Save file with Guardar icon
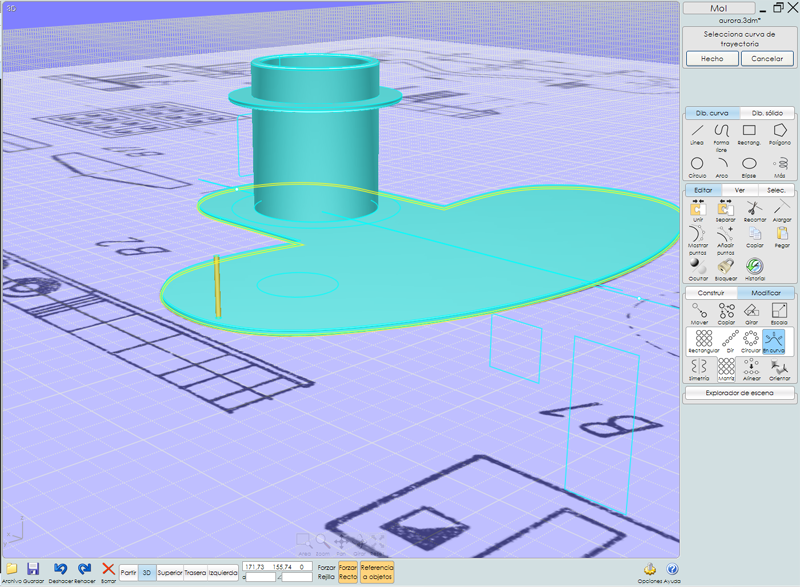This screenshot has height=587, width=800. pyautogui.click(x=33, y=572)
